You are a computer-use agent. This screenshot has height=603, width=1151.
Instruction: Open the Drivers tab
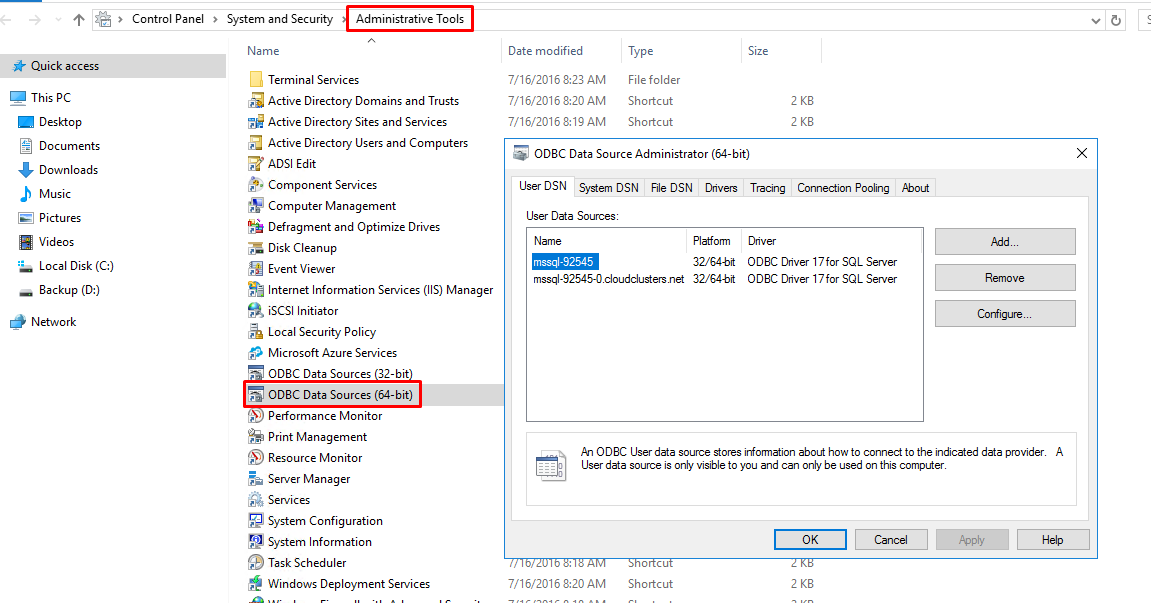720,188
